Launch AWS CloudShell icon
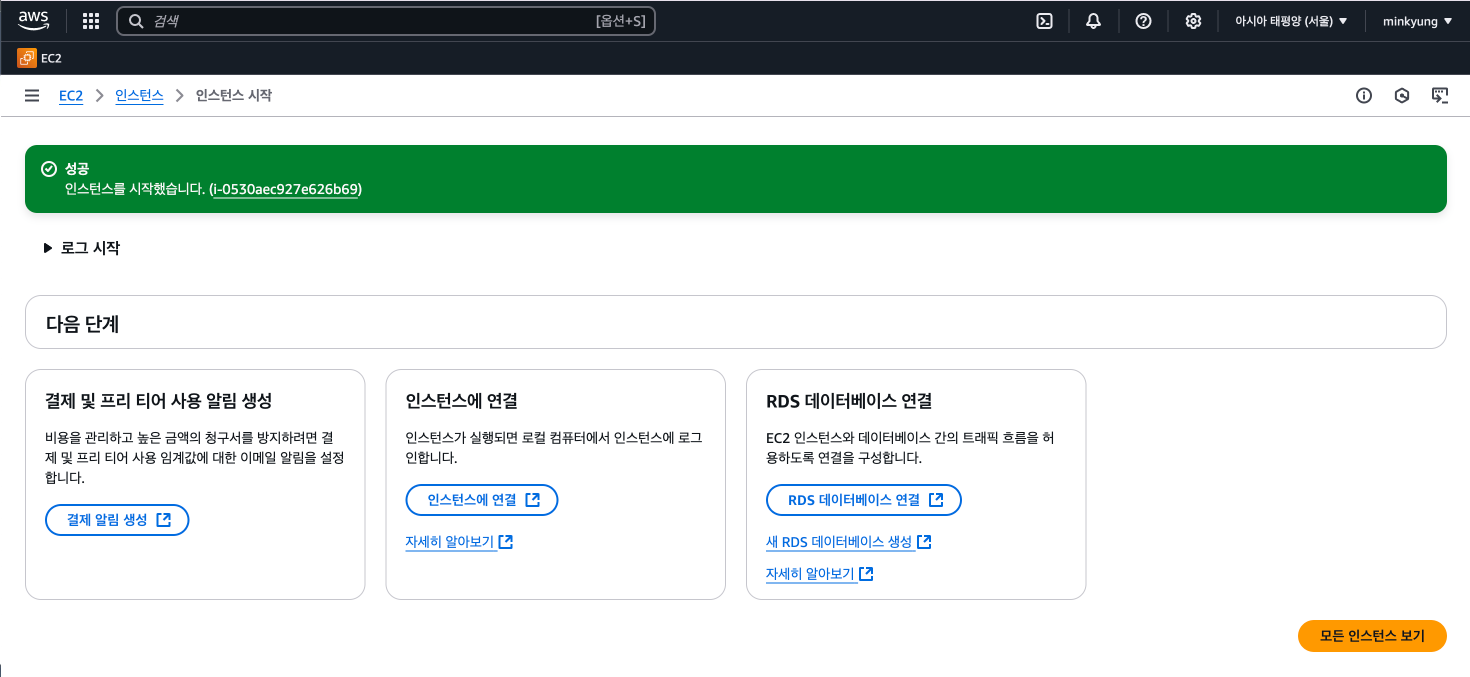Image resolution: width=1470 pixels, height=677 pixels. click(1044, 21)
